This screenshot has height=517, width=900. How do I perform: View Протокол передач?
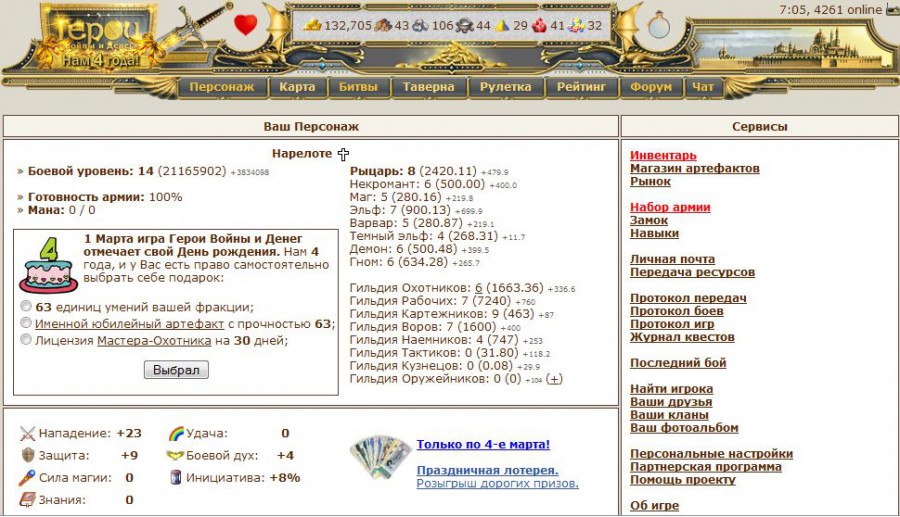coord(688,298)
